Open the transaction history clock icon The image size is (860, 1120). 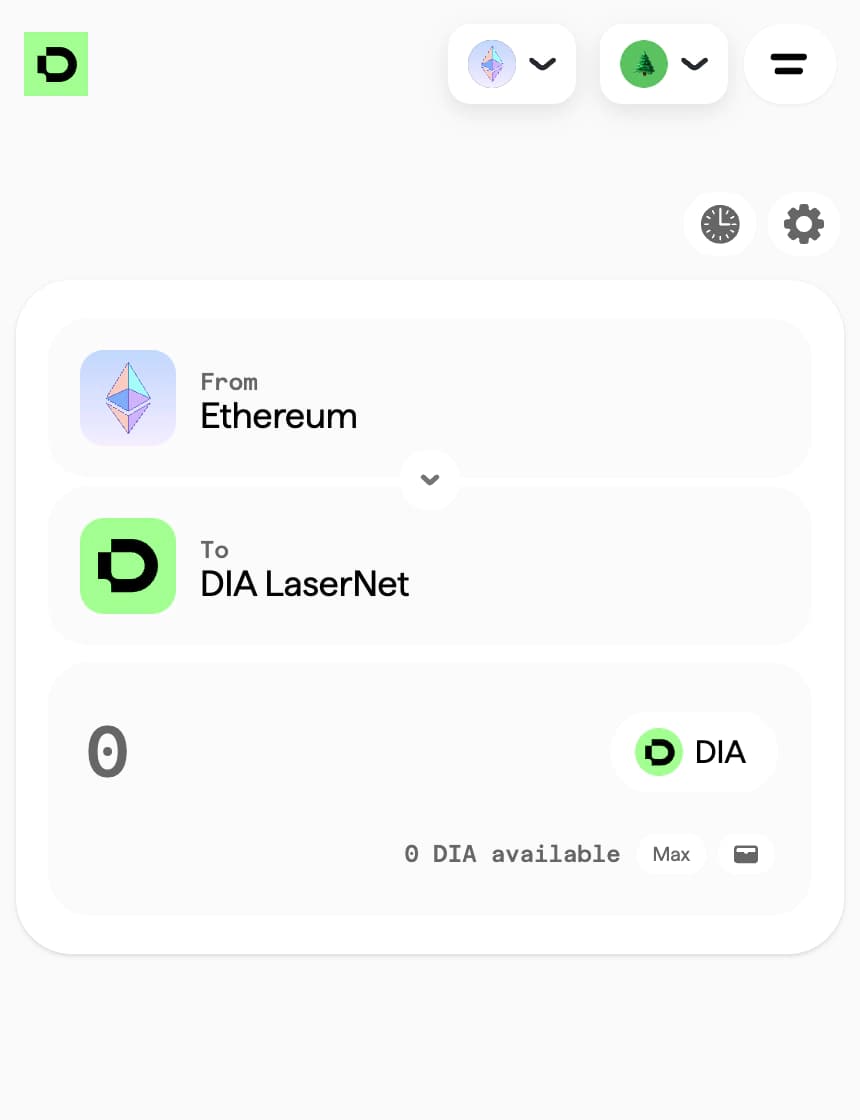point(720,224)
